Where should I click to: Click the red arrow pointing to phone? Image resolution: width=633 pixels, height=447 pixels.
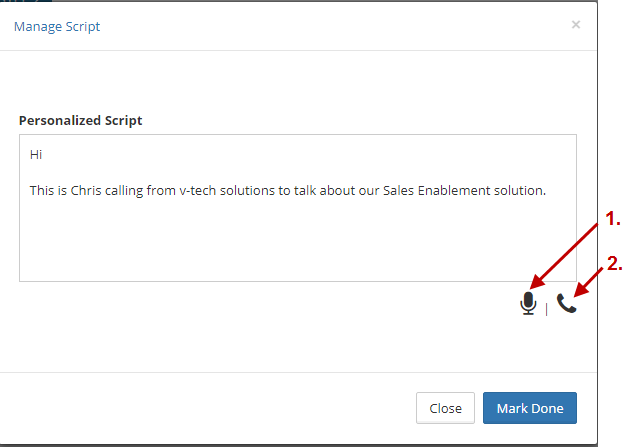[589, 281]
